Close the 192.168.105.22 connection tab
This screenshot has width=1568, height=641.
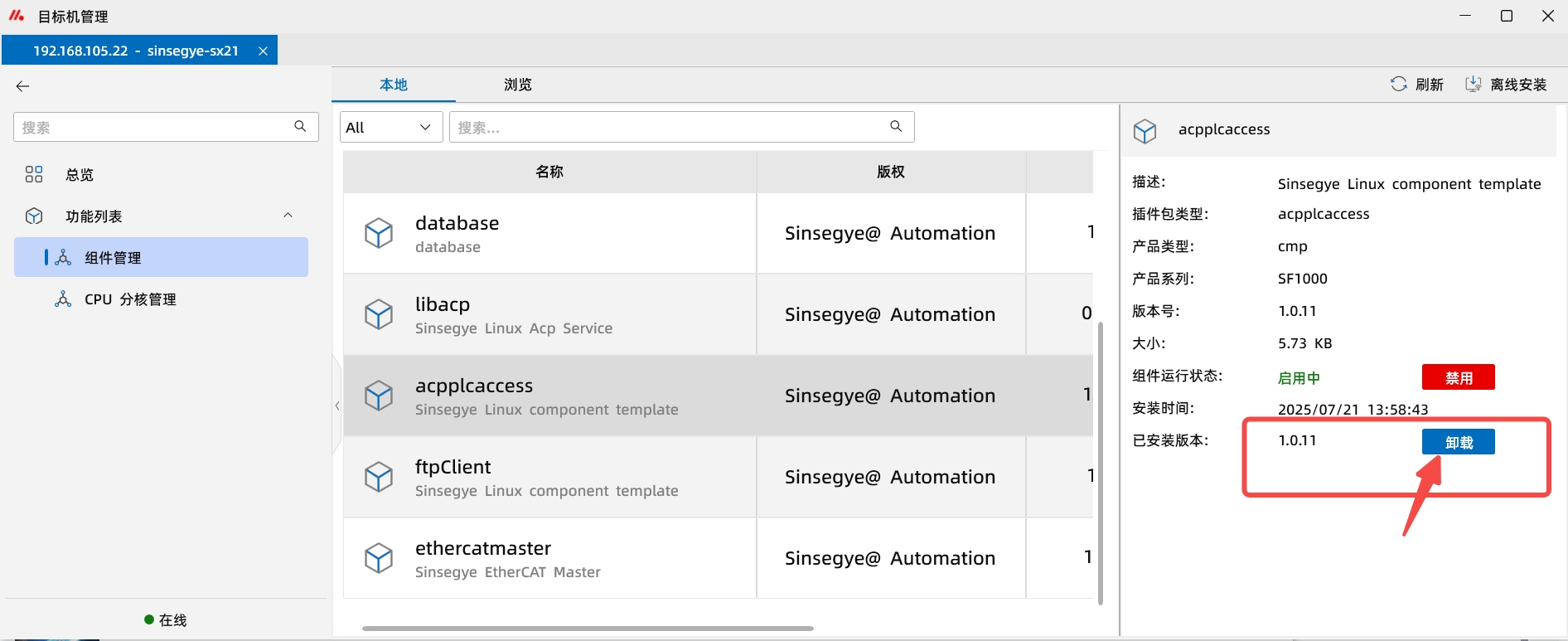click(x=263, y=51)
